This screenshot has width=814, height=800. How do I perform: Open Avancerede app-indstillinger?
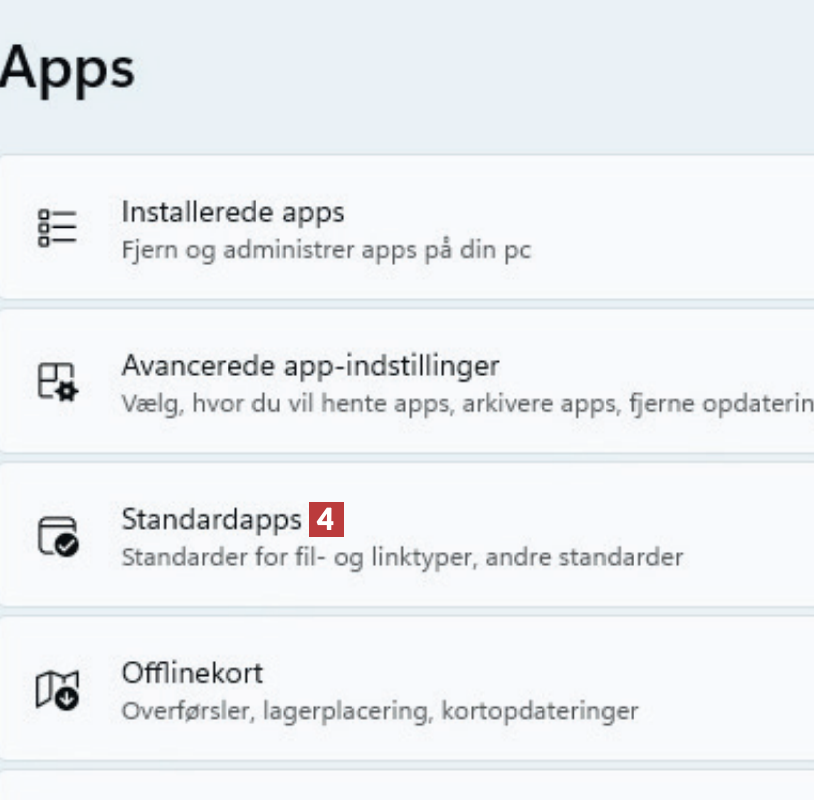point(310,365)
